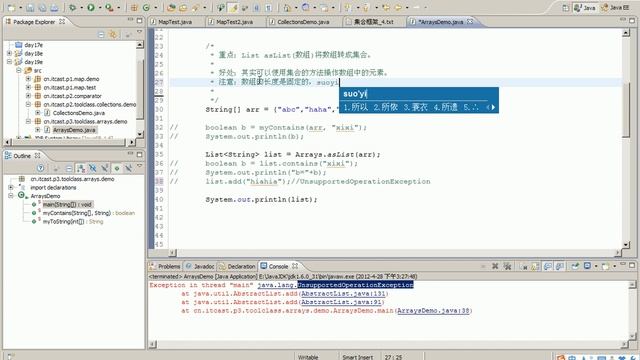The height and width of the screenshot is (360, 640).
Task: Click the Save icon in the toolbar
Action: point(30,7)
